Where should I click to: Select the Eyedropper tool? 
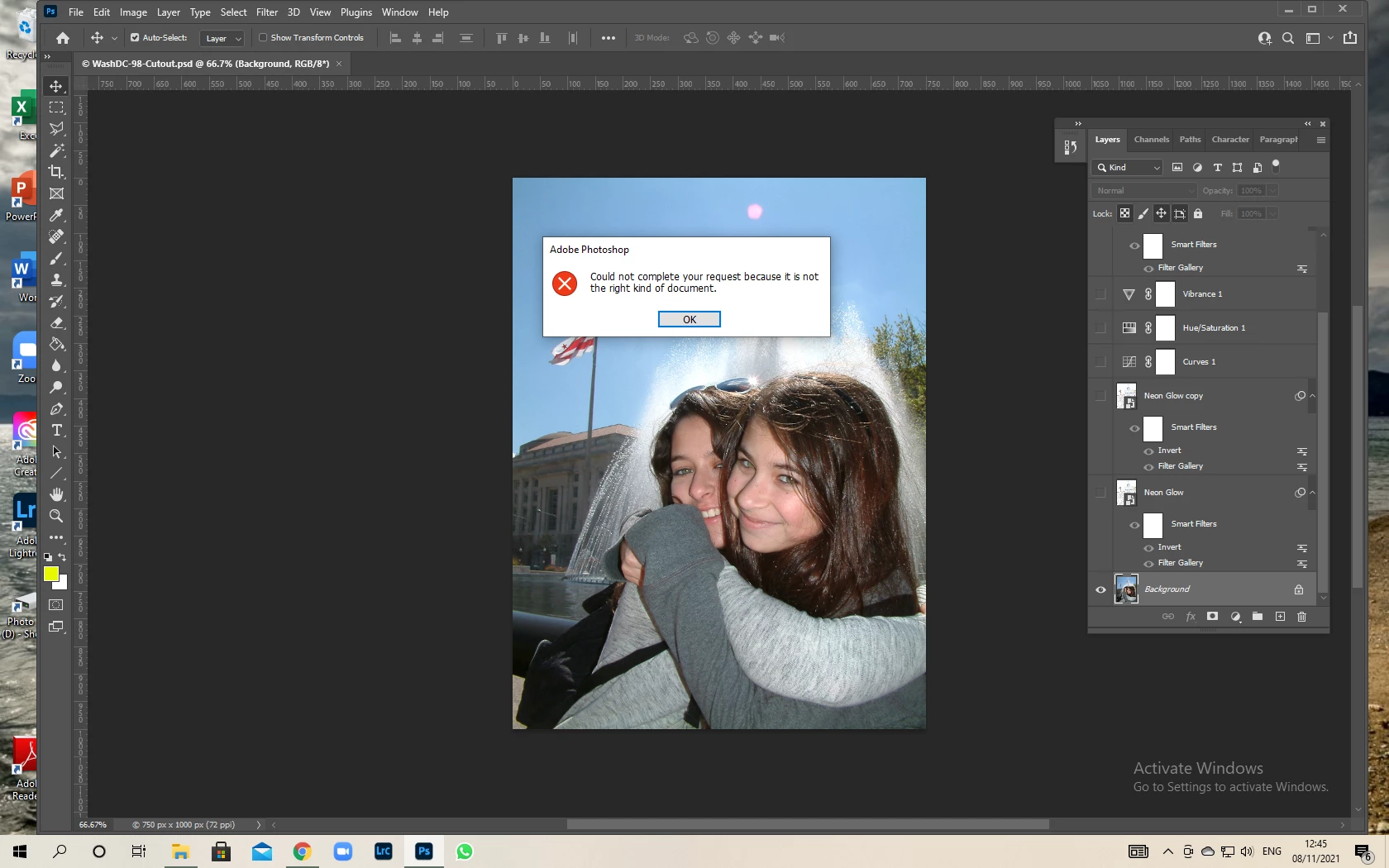56,215
